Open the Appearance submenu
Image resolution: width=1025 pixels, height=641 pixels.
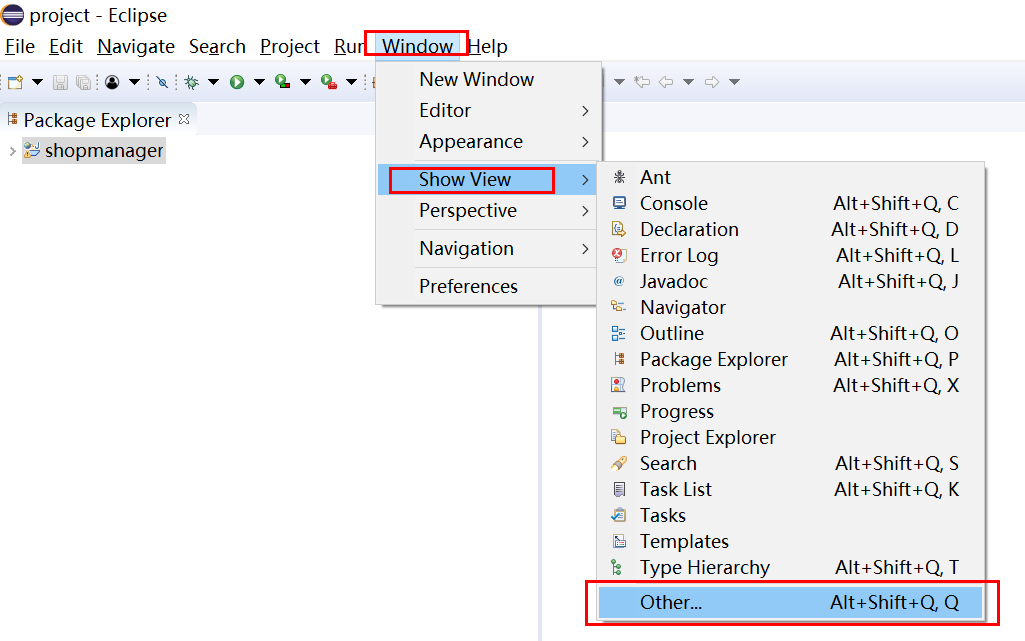click(488, 142)
